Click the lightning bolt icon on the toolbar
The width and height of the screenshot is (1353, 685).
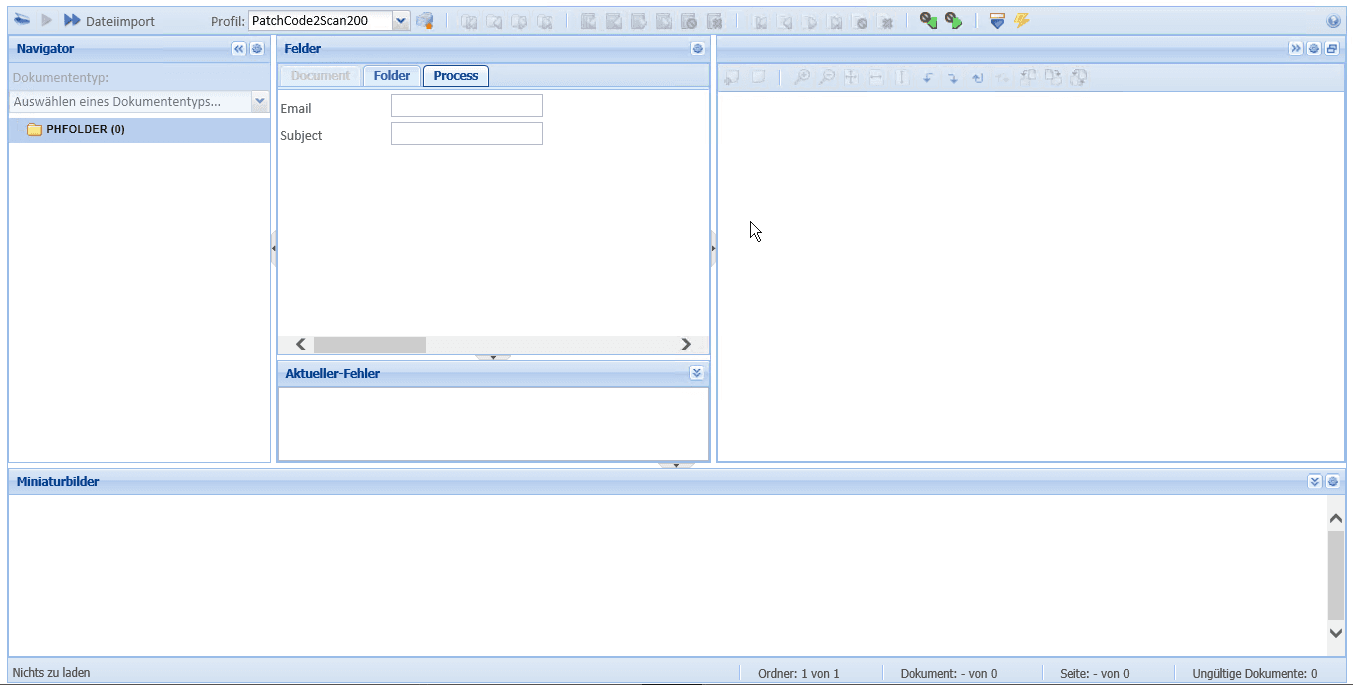tap(1020, 18)
